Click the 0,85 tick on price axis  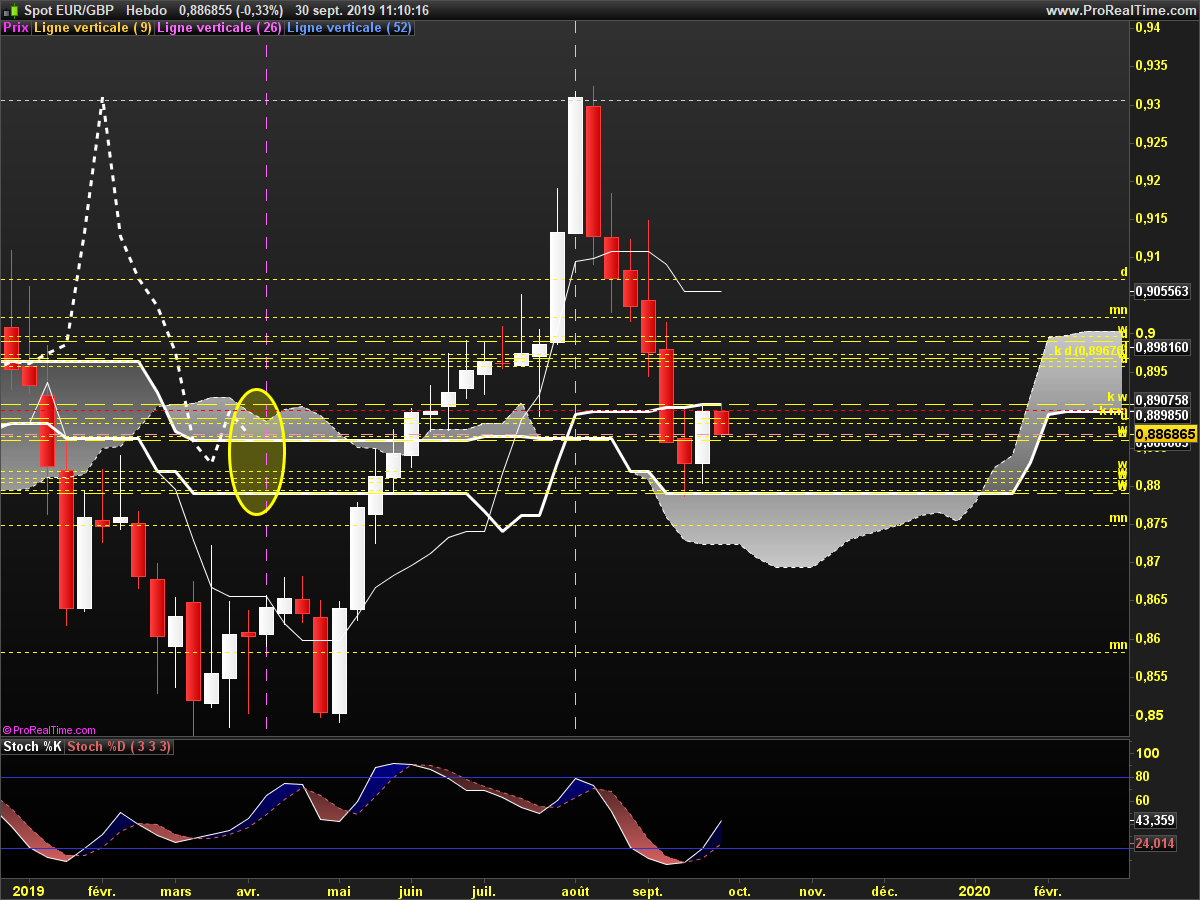1149,715
